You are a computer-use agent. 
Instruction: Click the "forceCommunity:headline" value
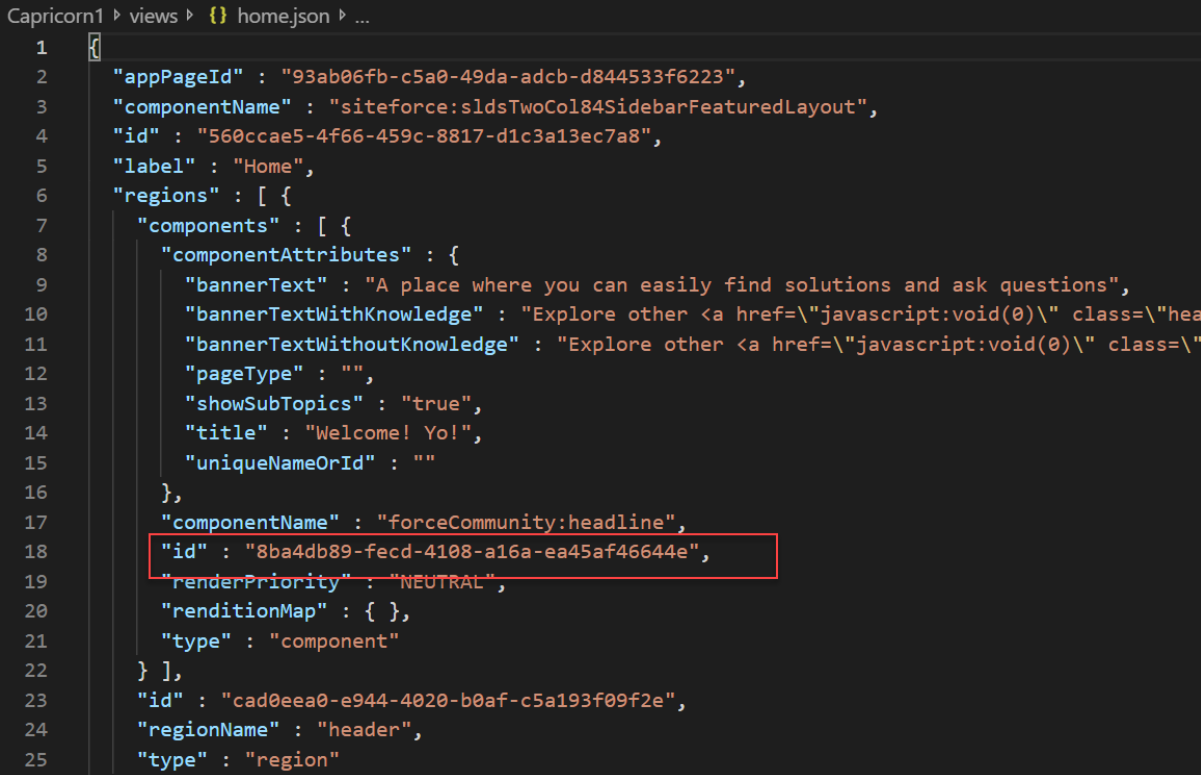click(x=527, y=522)
